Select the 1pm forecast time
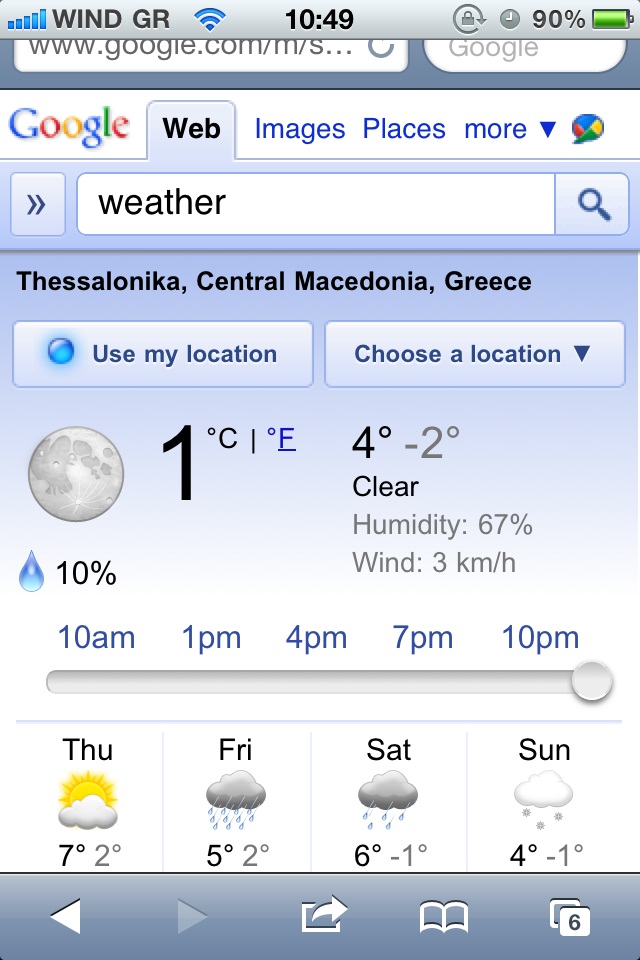Screen dimensions: 640x960 [211, 638]
